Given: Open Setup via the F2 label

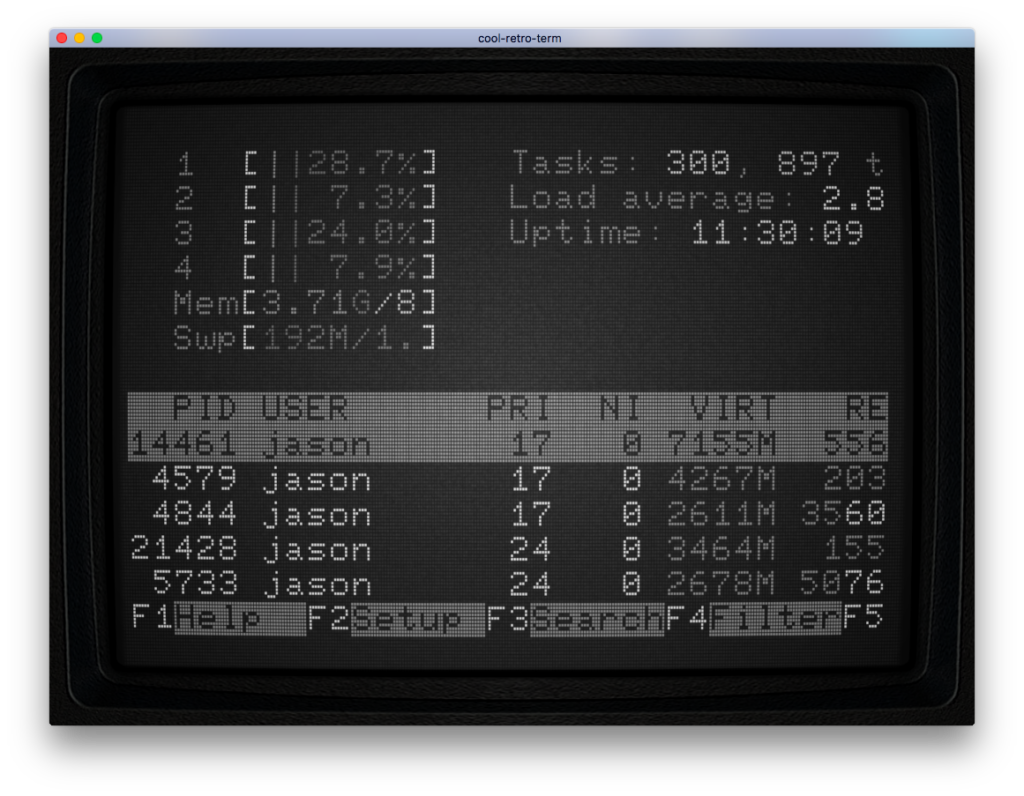Looking at the screenshot, I should (x=396, y=618).
